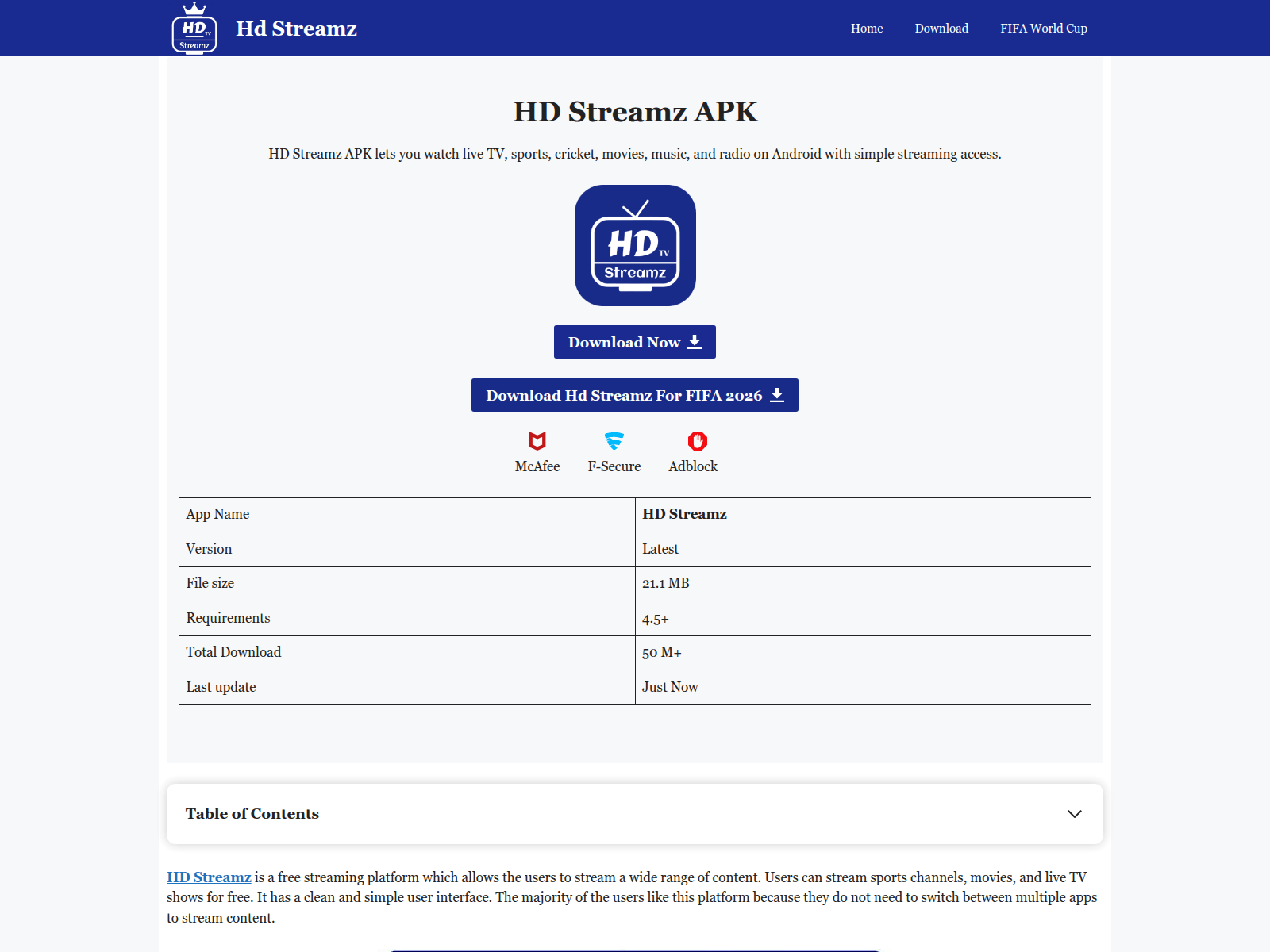Click the Hd Streamz site title
This screenshot has width=1270, height=952.
tap(296, 29)
